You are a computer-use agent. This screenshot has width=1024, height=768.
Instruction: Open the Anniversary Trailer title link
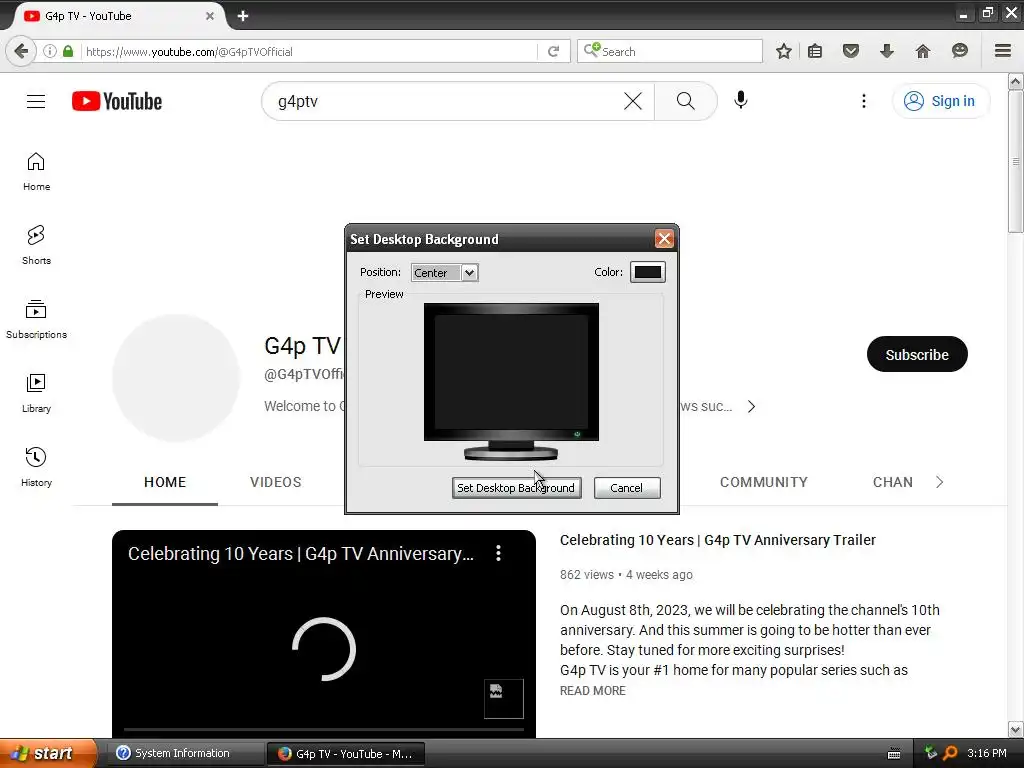coord(718,540)
